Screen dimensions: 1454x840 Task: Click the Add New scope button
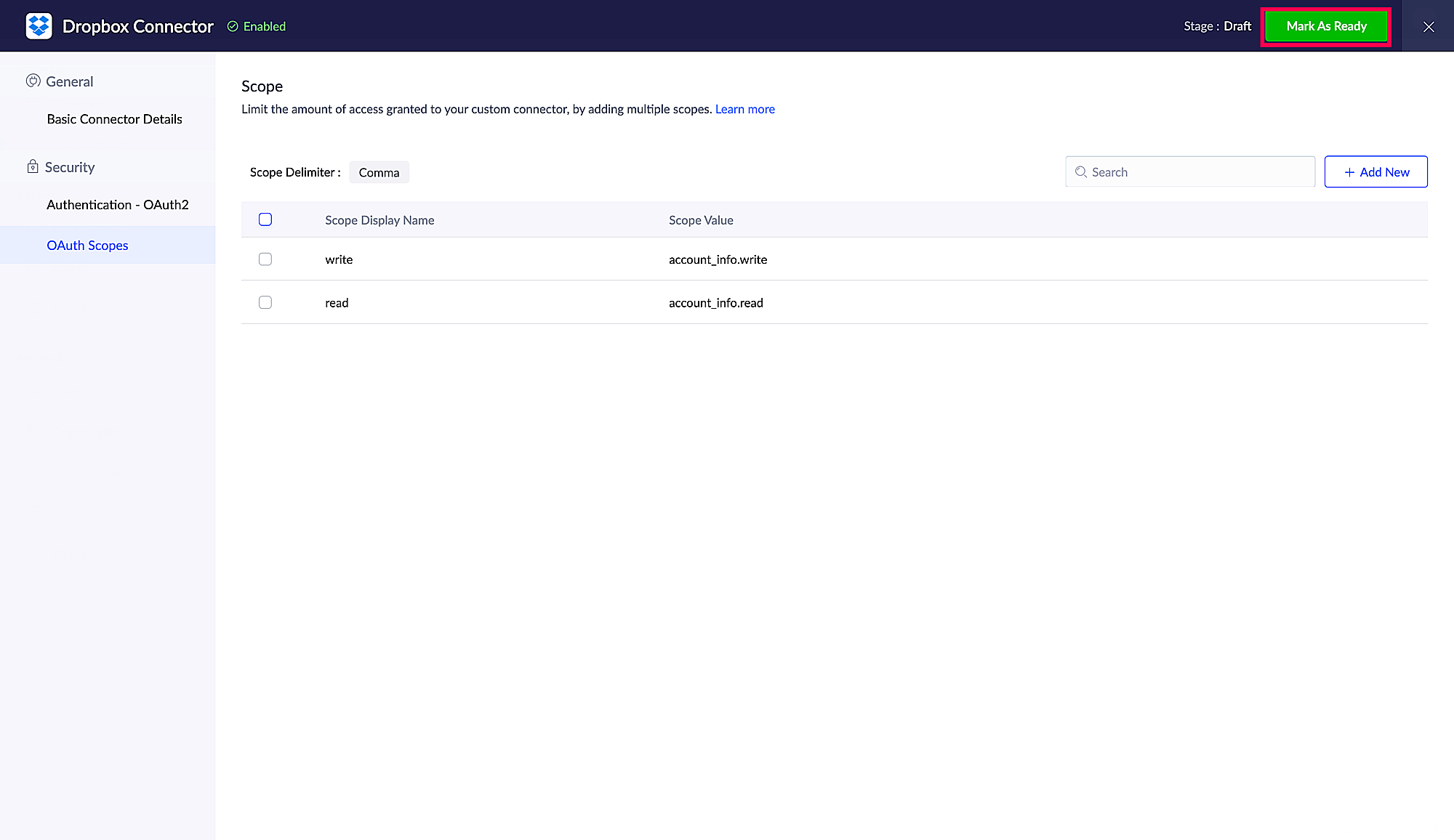[1375, 172]
